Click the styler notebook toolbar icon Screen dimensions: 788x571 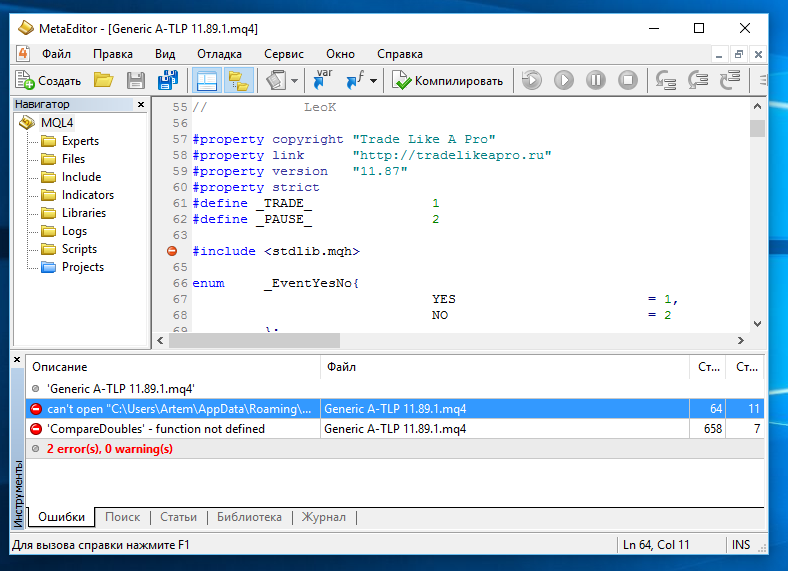276,80
